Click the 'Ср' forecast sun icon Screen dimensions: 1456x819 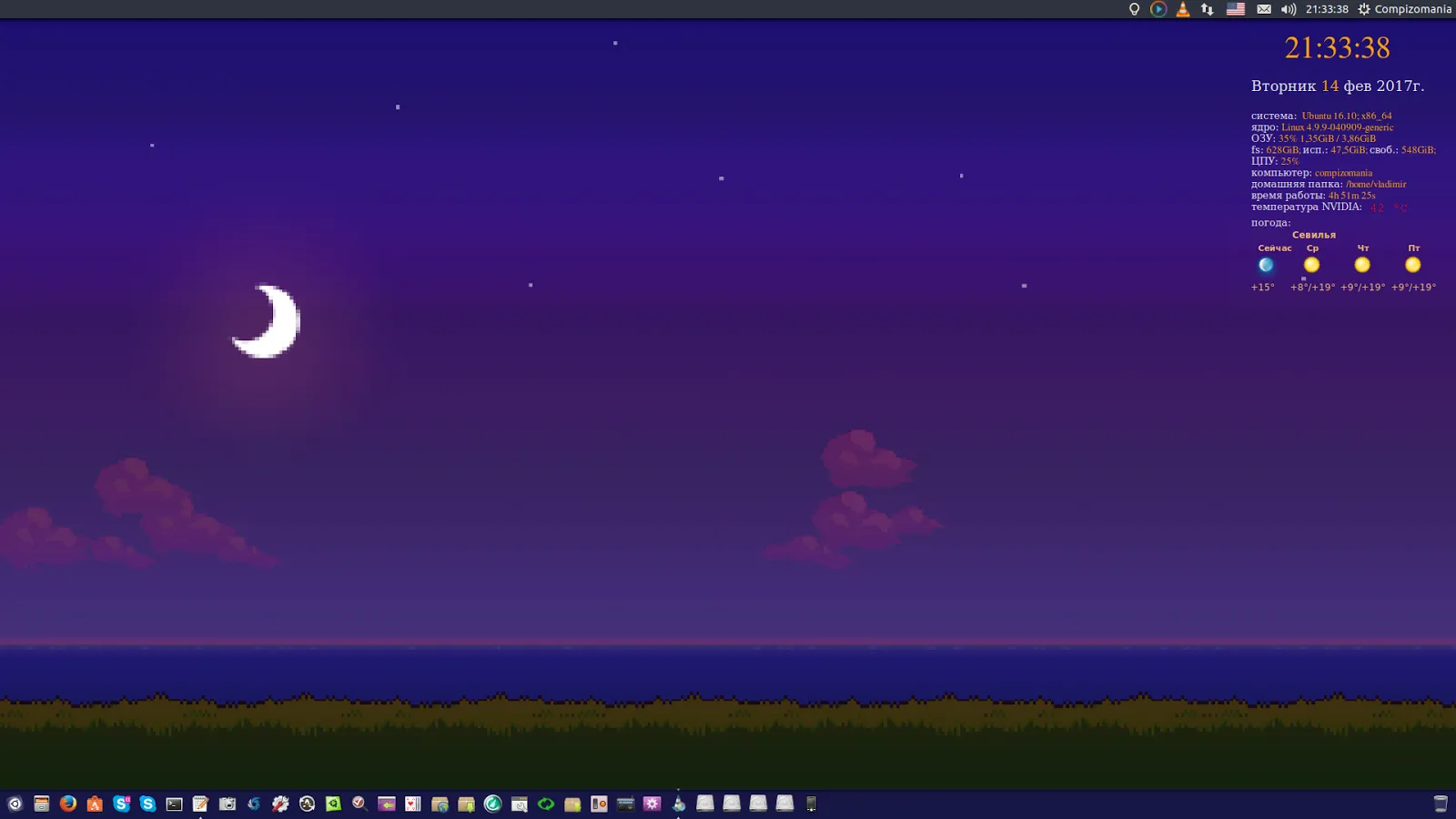click(x=1311, y=265)
